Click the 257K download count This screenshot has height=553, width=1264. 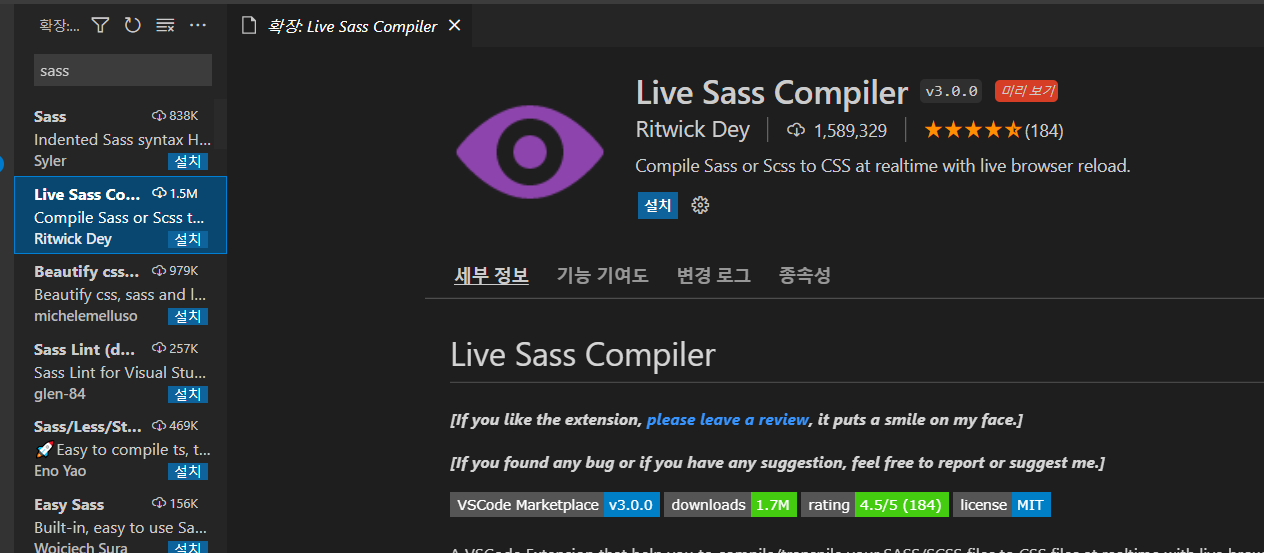tap(175, 348)
